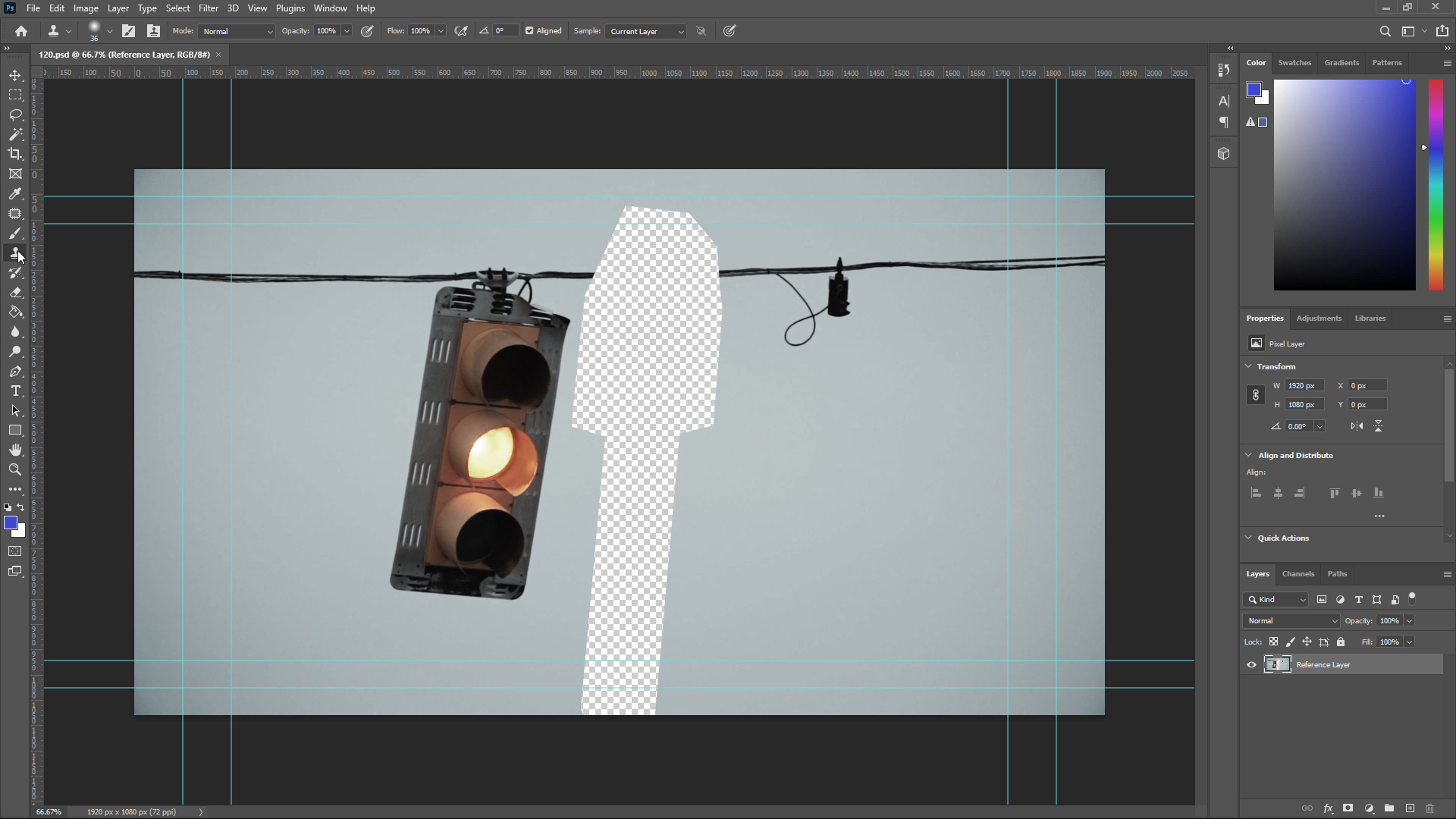Pick a color in the color field
This screenshot has width=1456, height=819.
(1345, 185)
